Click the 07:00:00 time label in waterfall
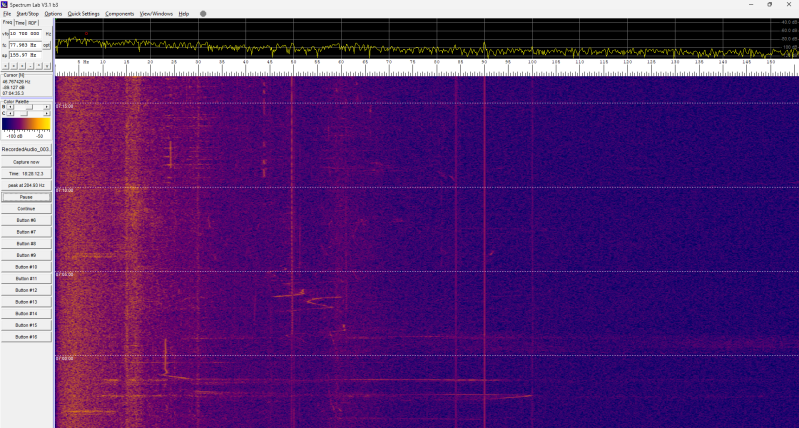The image size is (799, 428). point(65,358)
